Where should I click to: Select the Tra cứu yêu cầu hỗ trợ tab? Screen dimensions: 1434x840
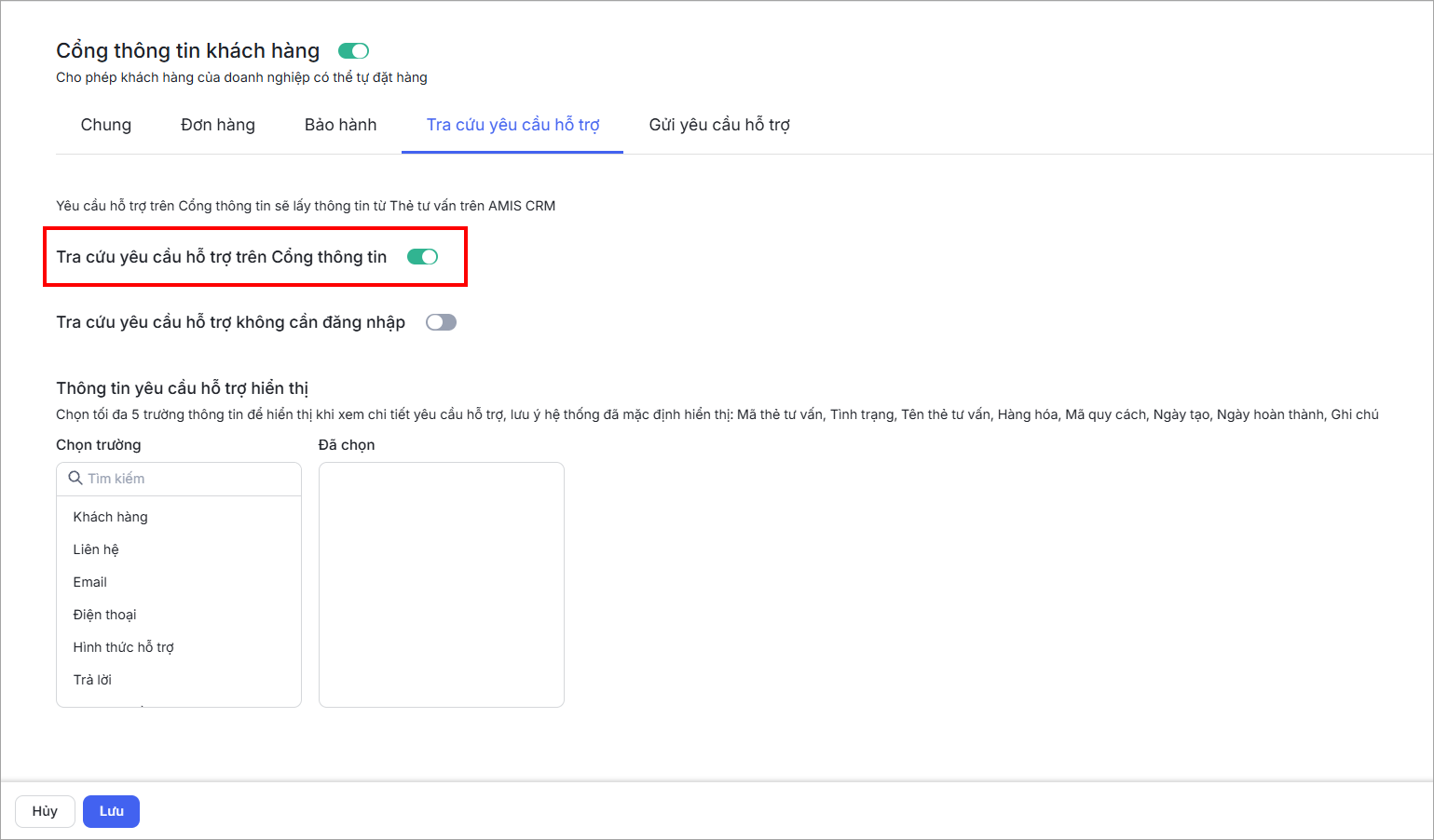pyautogui.click(x=512, y=125)
